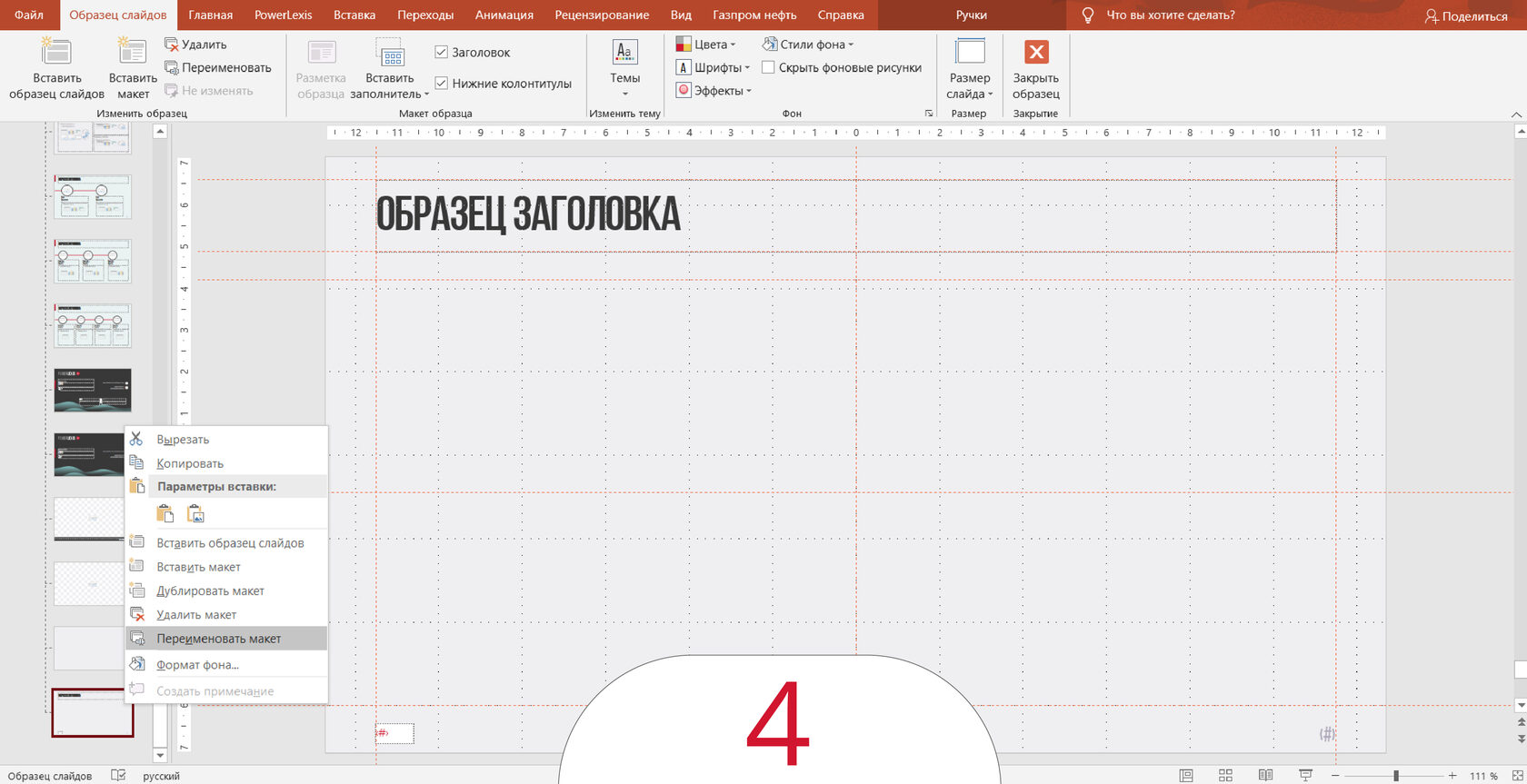This screenshot has height=784, width=1527.
Task: Open the Цвета theme colors dropdown
Action: point(705,45)
